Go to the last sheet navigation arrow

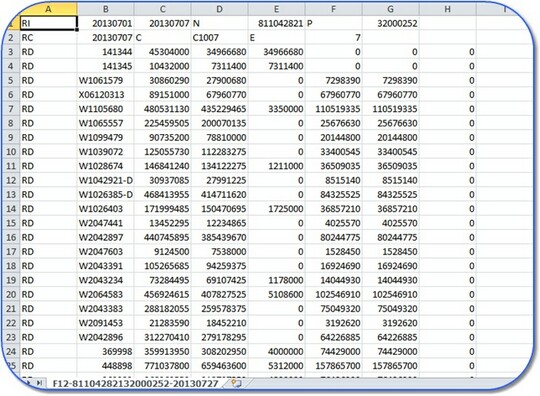point(40,383)
